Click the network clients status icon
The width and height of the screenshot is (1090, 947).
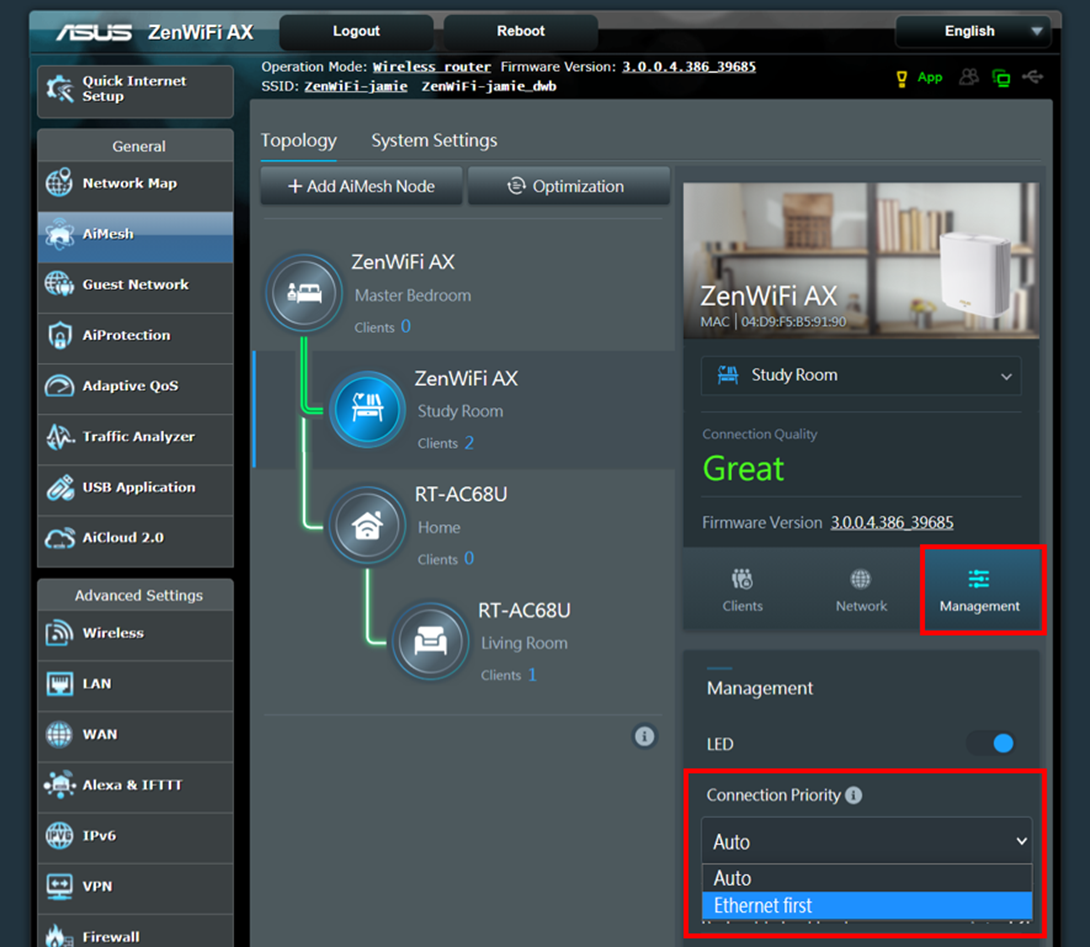click(1001, 78)
